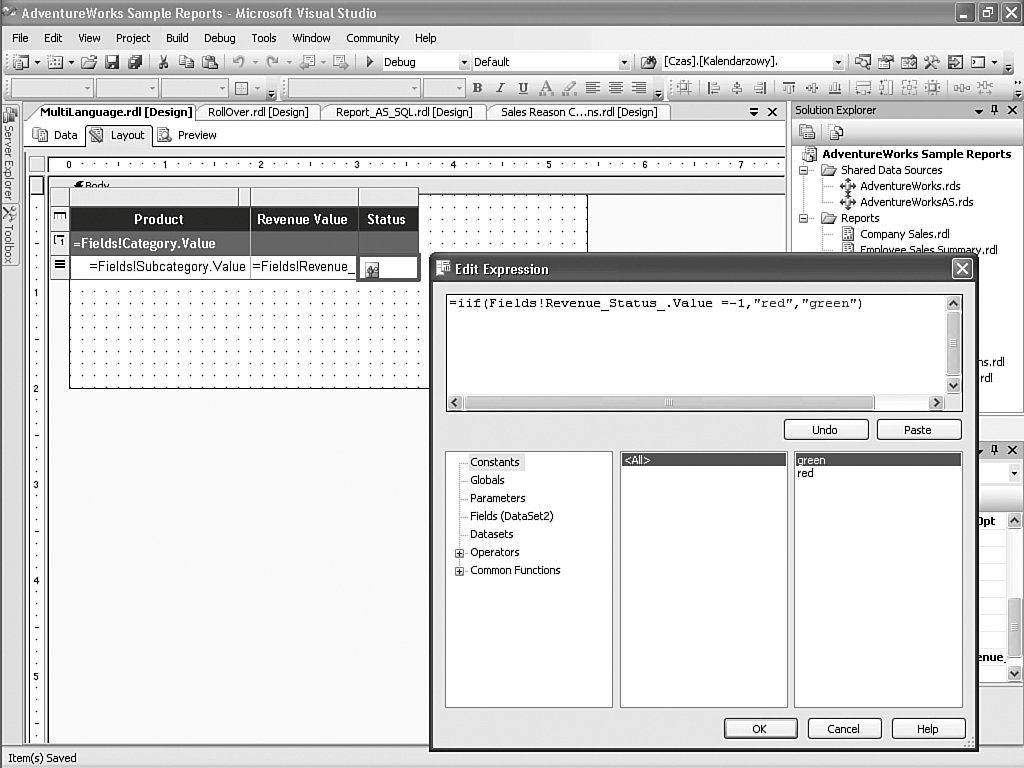
Task: Select Datasets in the category tree
Action: 492,534
